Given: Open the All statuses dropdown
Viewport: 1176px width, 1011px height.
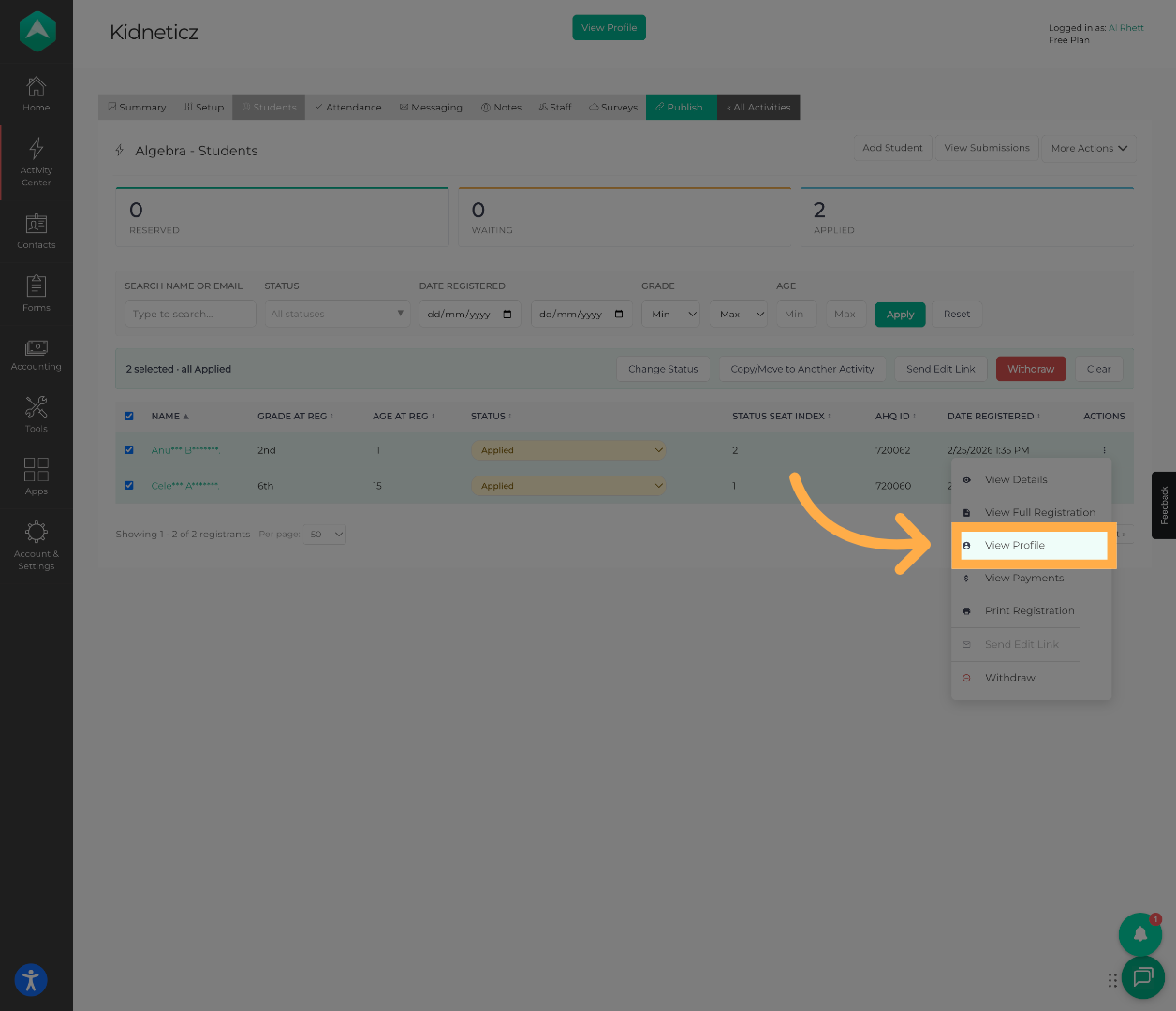Looking at the screenshot, I should [x=337, y=314].
